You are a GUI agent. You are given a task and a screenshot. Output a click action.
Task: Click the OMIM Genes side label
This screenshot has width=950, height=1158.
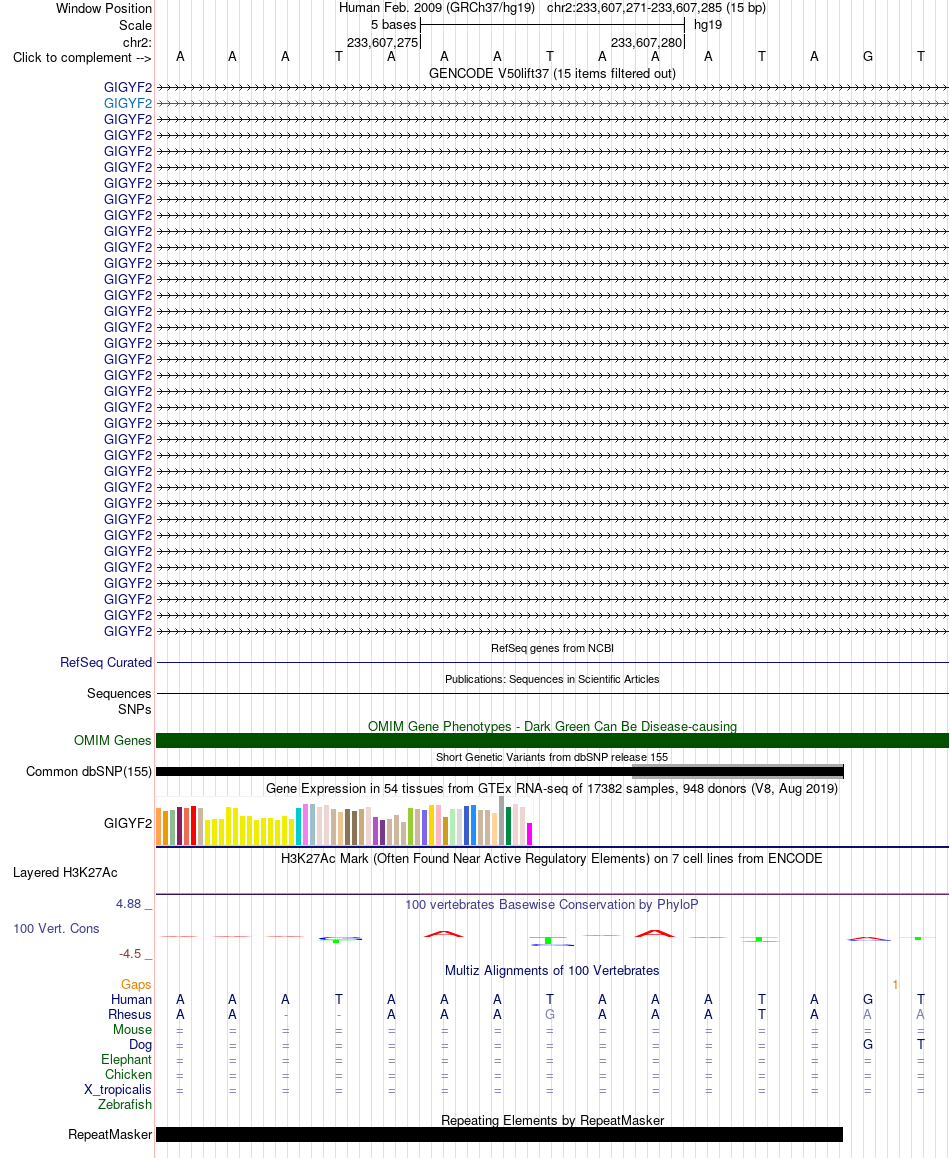coord(112,740)
